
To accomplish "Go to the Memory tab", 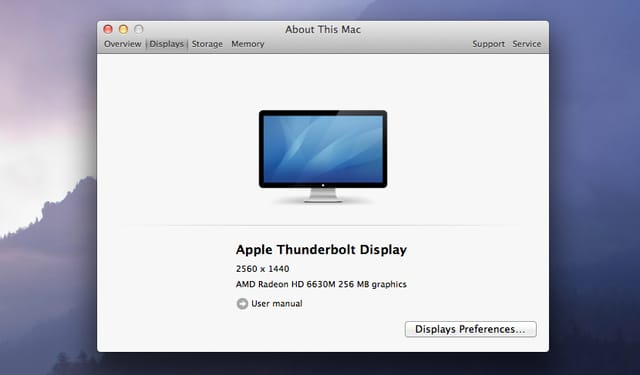I will click(x=248, y=44).
